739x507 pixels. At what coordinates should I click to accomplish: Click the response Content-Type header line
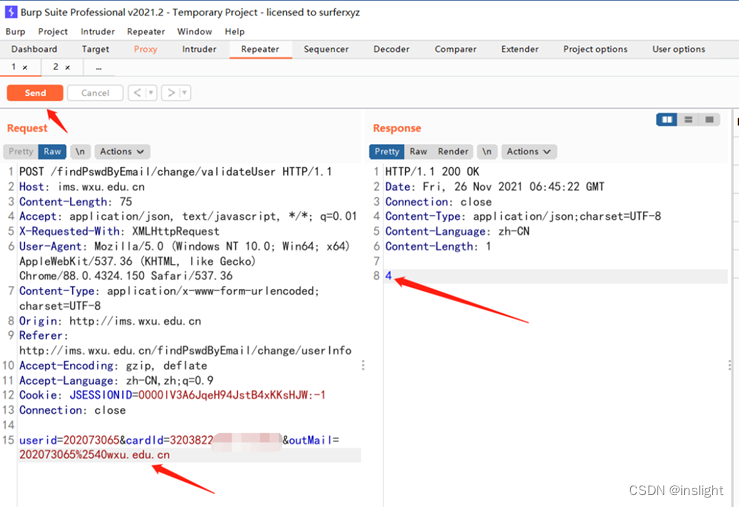coord(523,216)
